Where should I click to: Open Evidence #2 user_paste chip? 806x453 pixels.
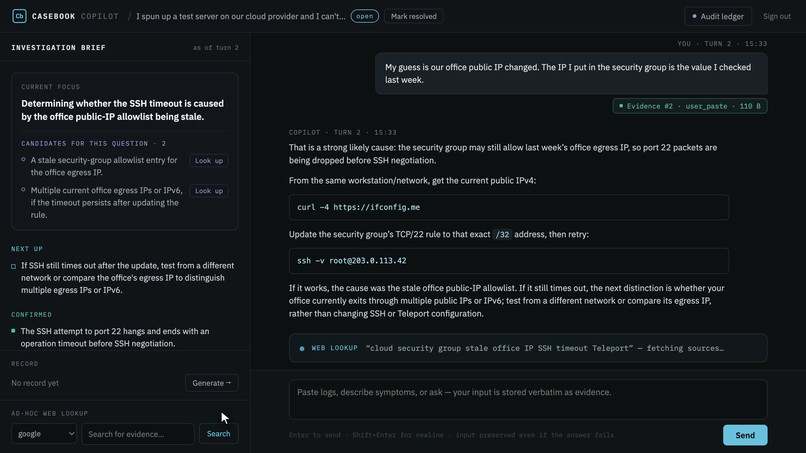tap(690, 106)
